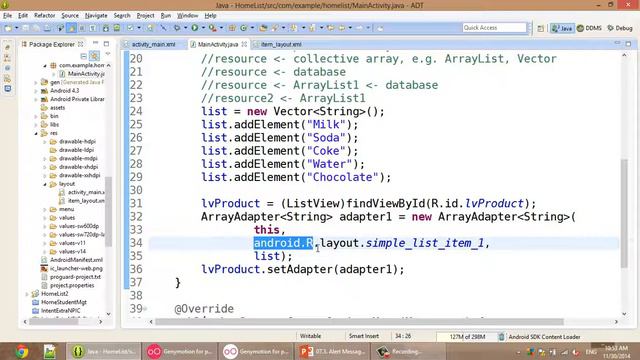Toggle the highlighted Mark Occurrences toolbar button

[x=72, y=28]
